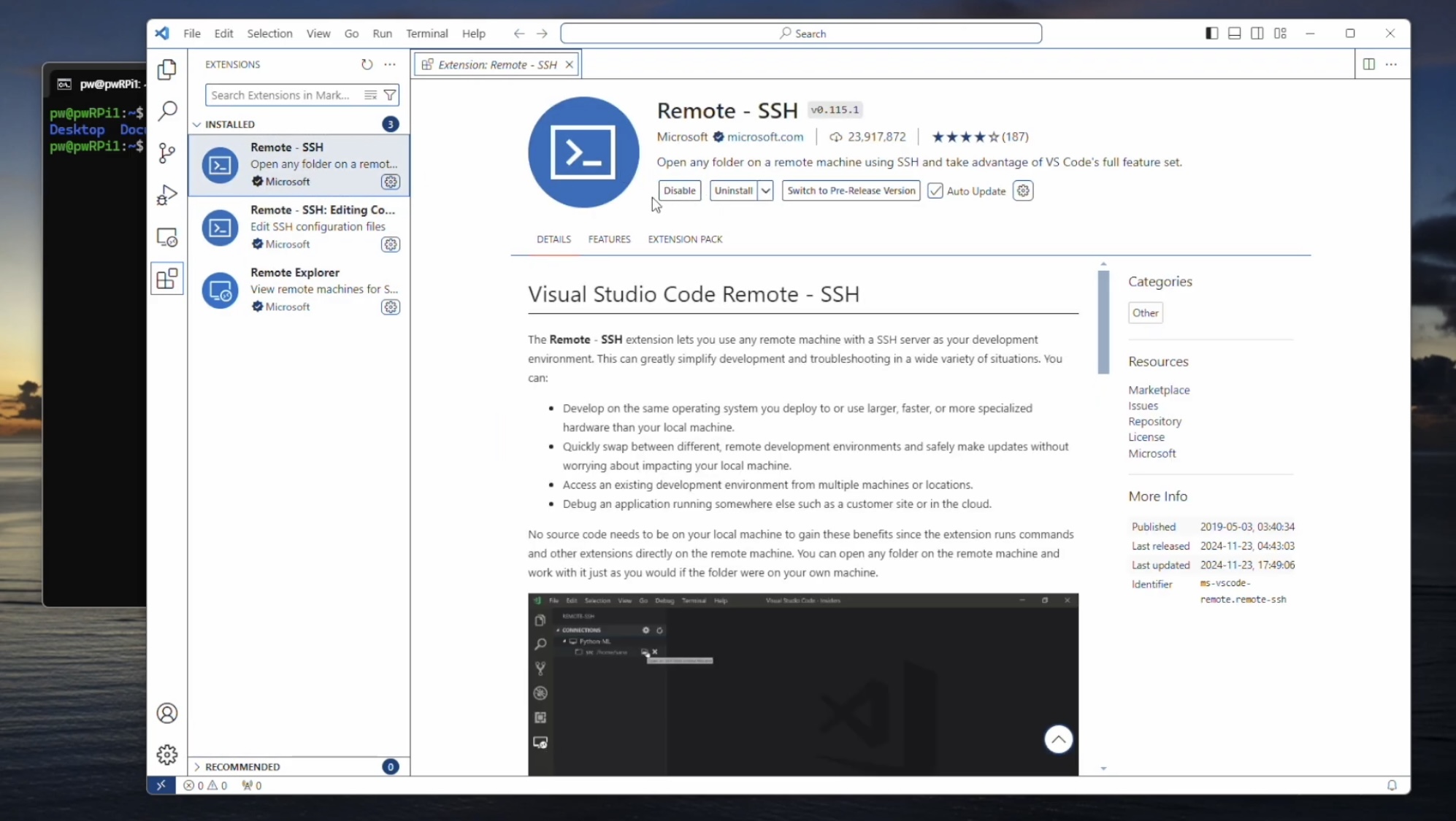Open Remote - SSH Editing Config gear menu
Viewport: 1456px width, 821px height.
[x=391, y=244]
